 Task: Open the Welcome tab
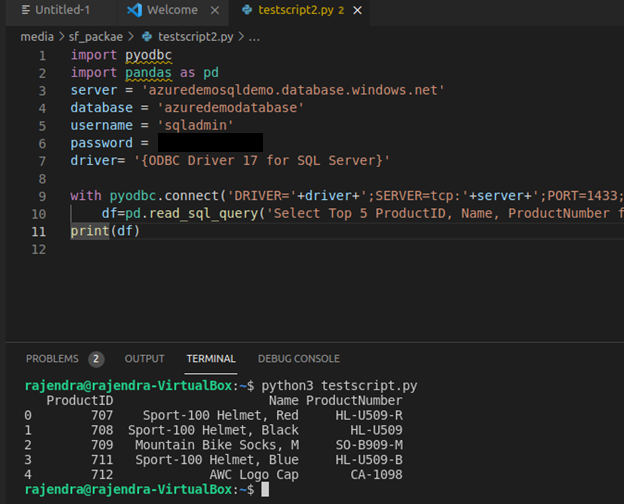172,10
